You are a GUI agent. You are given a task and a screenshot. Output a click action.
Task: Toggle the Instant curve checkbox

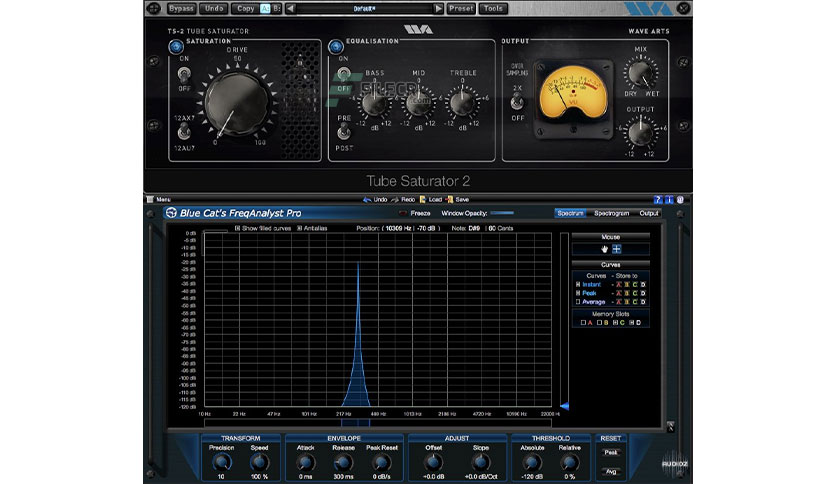coord(578,285)
